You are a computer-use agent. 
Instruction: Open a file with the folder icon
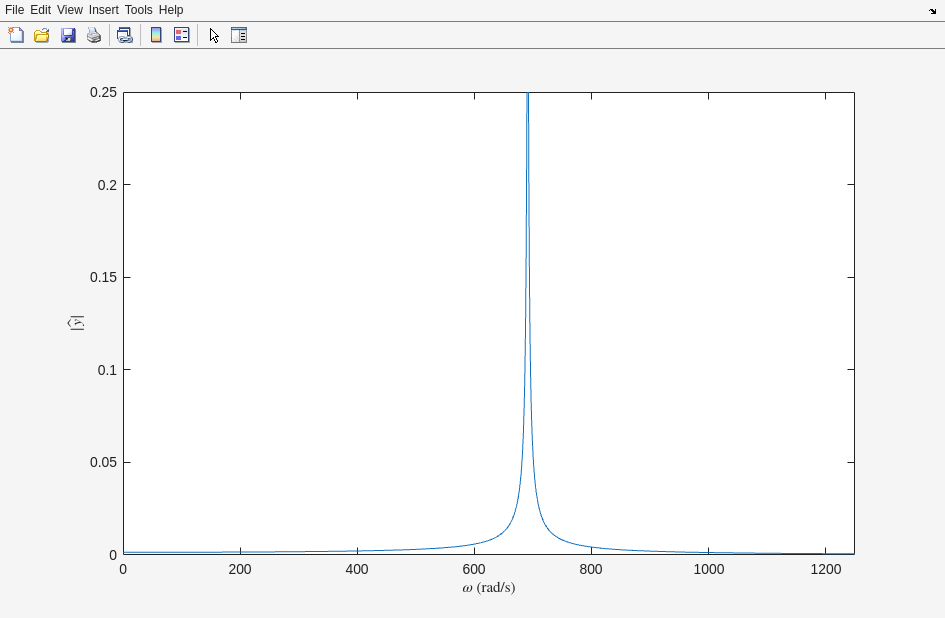pyautogui.click(x=42, y=35)
